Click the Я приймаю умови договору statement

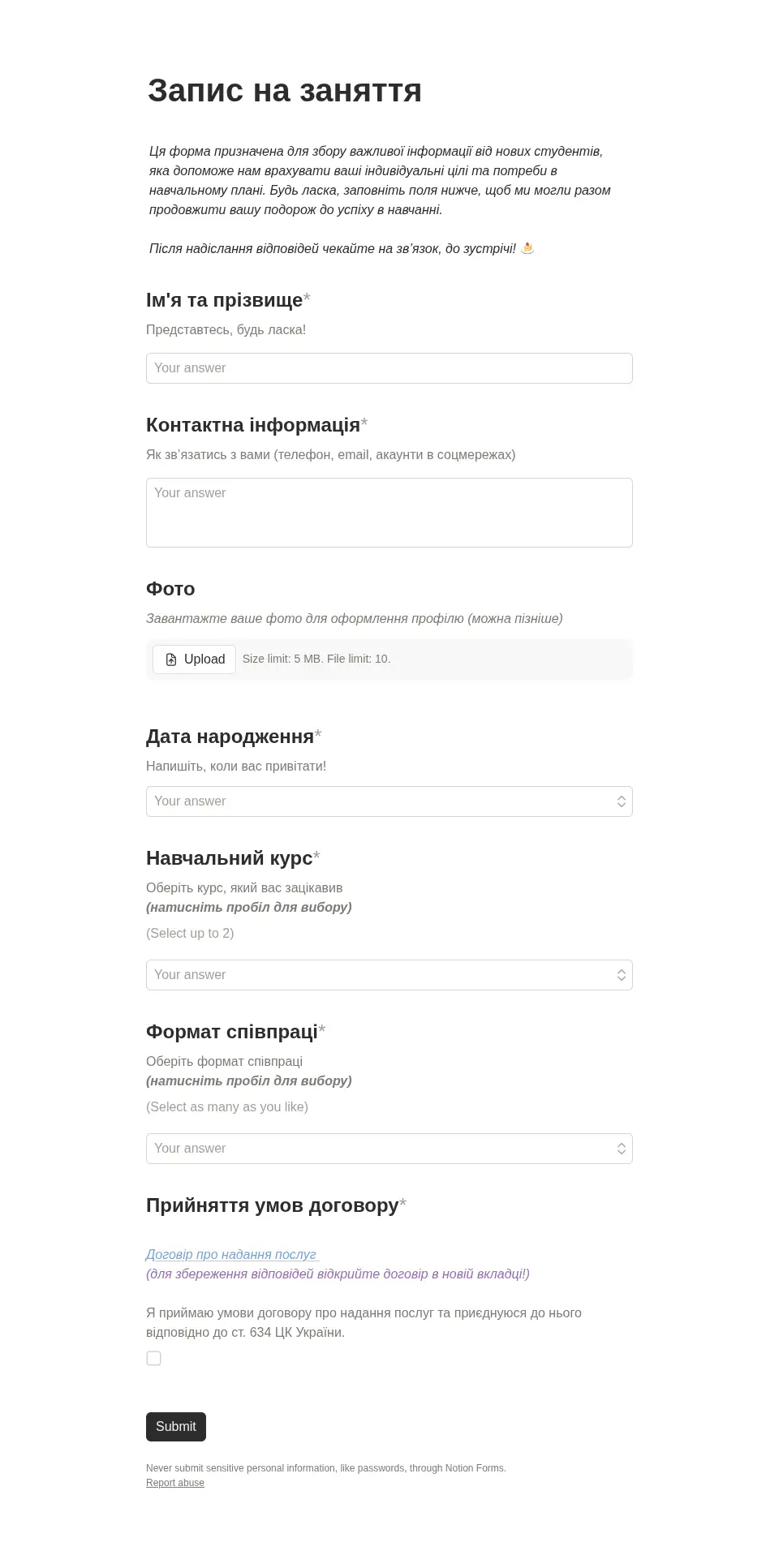tap(364, 1322)
